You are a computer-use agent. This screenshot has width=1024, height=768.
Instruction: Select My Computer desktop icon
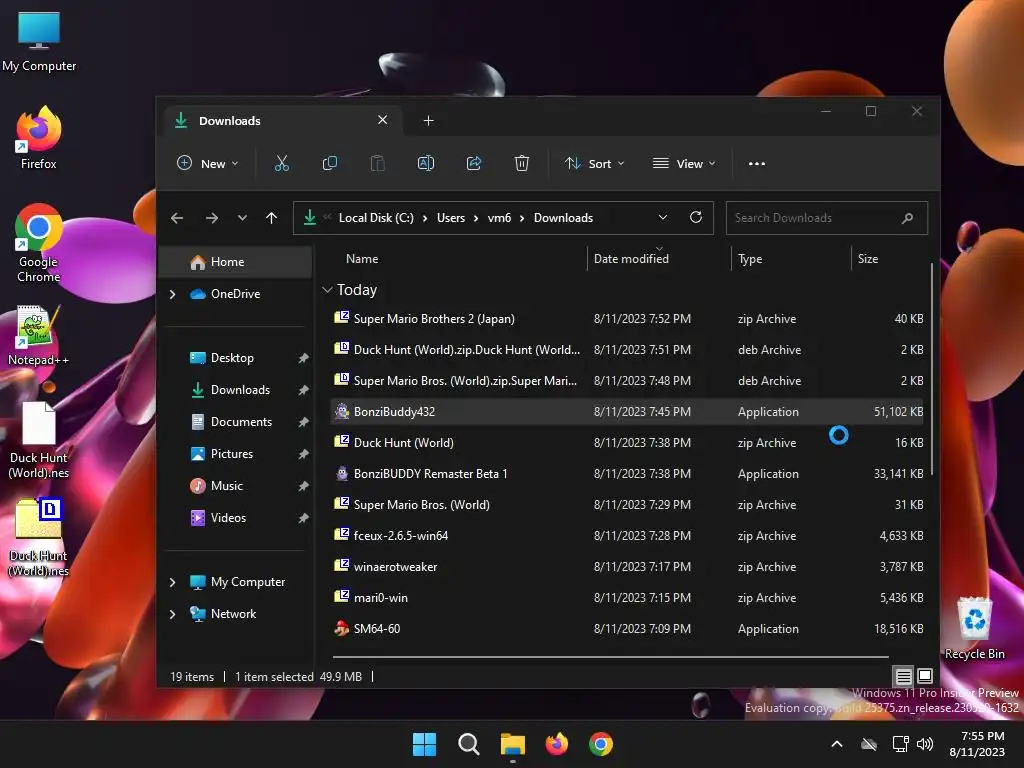click(39, 42)
